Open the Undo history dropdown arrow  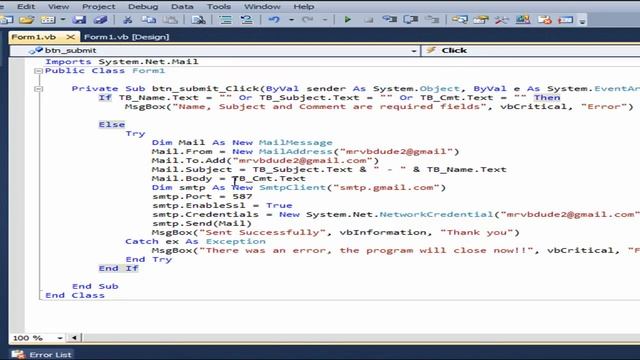(x=291, y=20)
